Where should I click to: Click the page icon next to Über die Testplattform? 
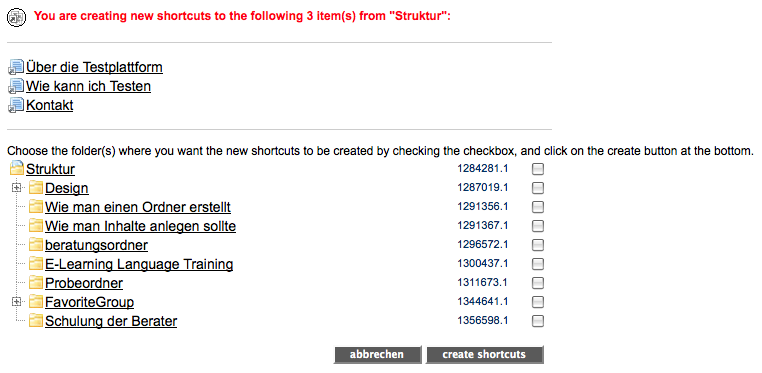(16, 67)
